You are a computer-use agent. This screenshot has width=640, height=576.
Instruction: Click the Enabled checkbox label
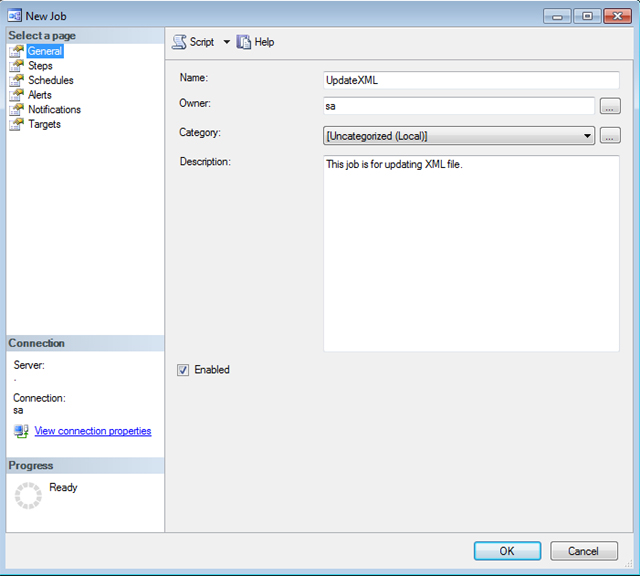point(212,370)
